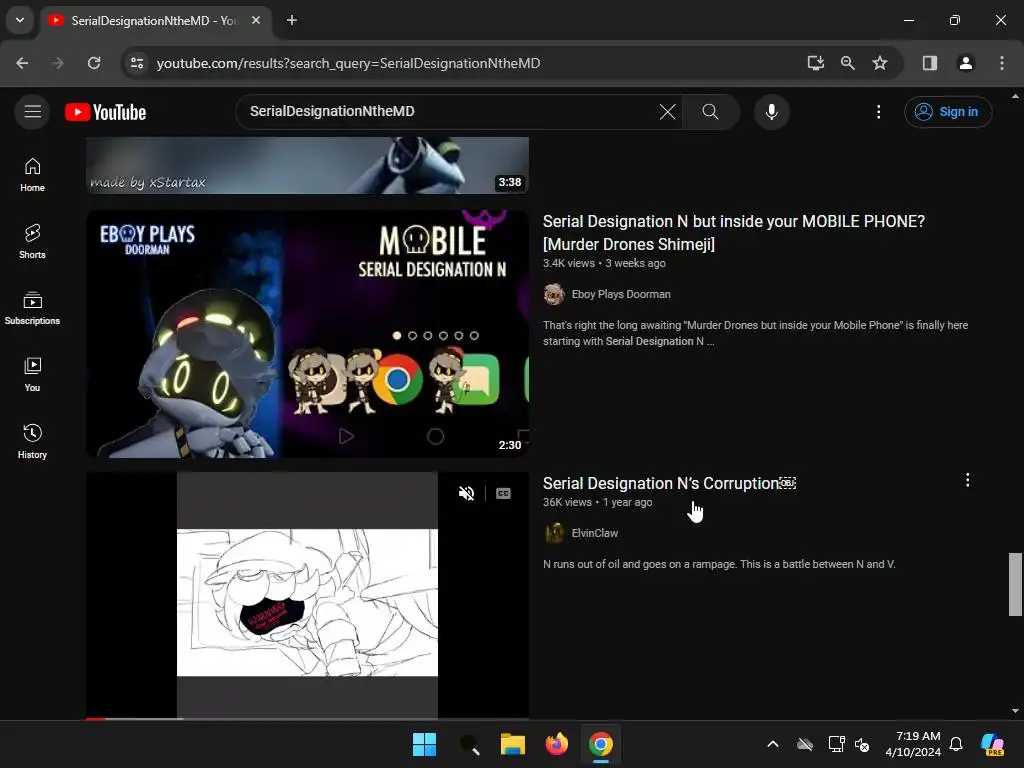The height and width of the screenshot is (768, 1024).
Task: Start voice search with microphone
Action: pos(771,112)
